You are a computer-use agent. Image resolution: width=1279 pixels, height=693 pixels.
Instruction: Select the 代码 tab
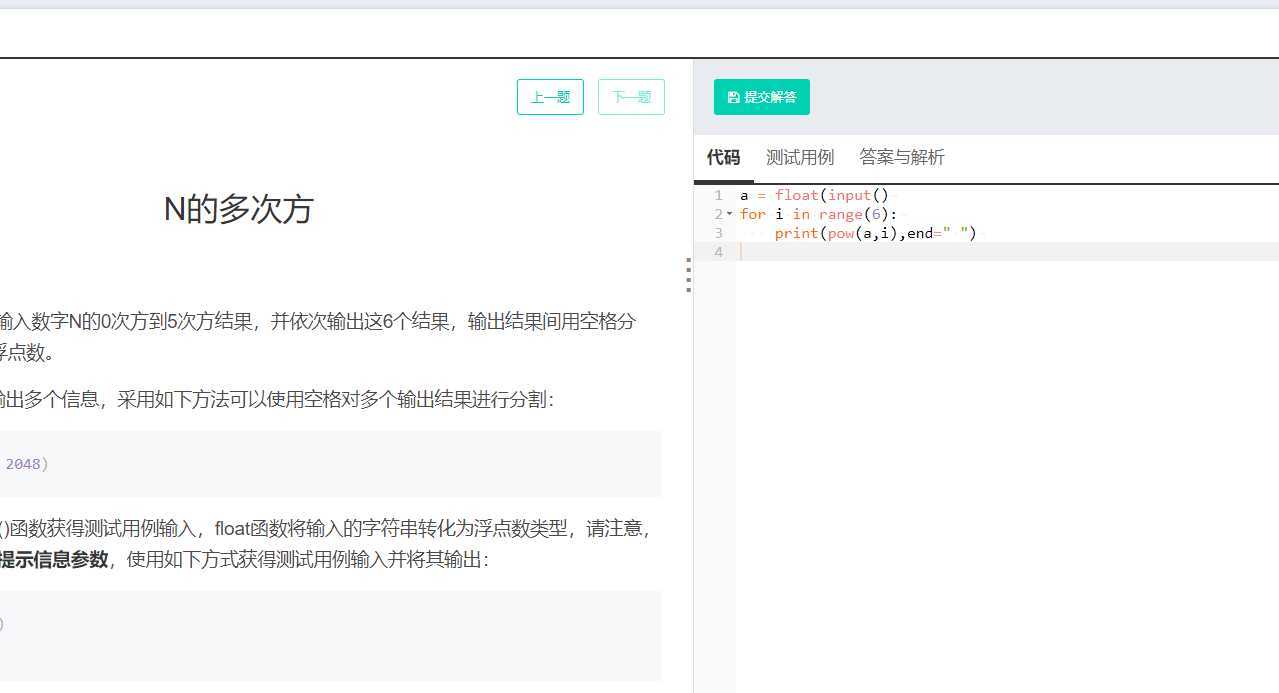click(723, 157)
